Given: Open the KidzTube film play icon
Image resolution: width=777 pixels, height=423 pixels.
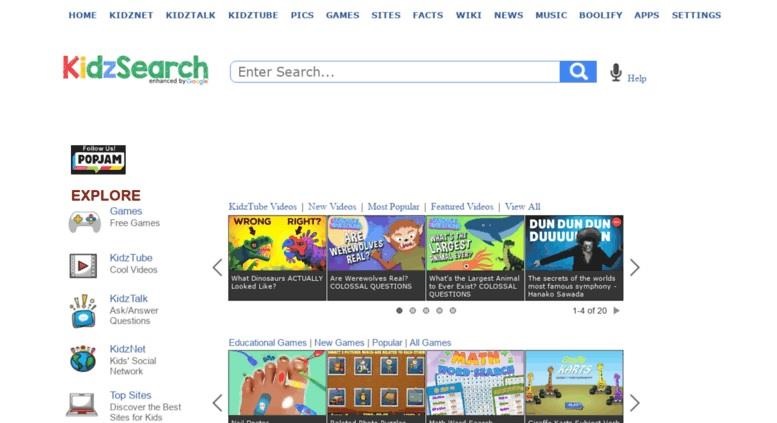Looking at the screenshot, I should click(83, 265).
